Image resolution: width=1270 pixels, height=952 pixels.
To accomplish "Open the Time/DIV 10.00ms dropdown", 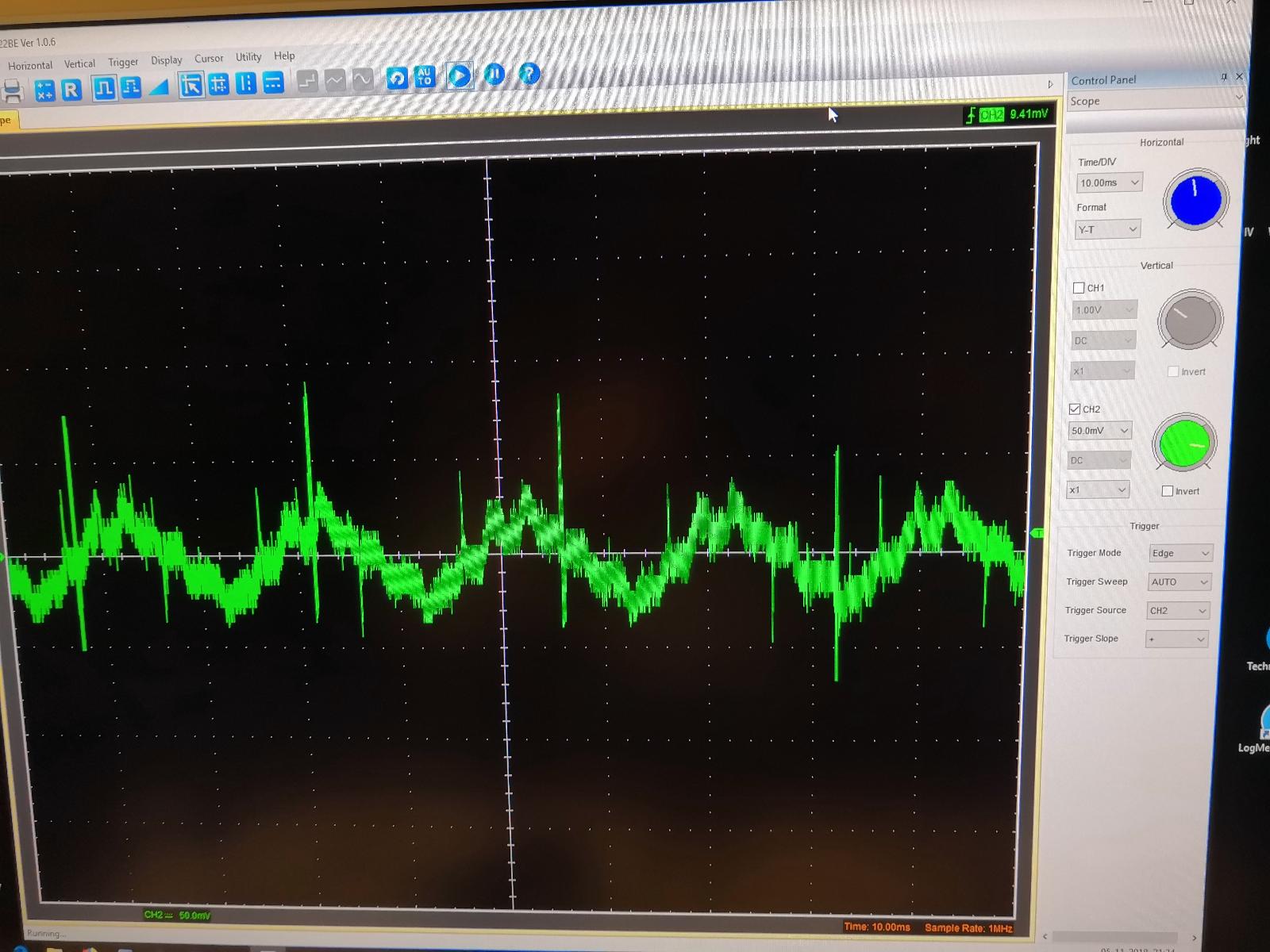I will (1110, 183).
